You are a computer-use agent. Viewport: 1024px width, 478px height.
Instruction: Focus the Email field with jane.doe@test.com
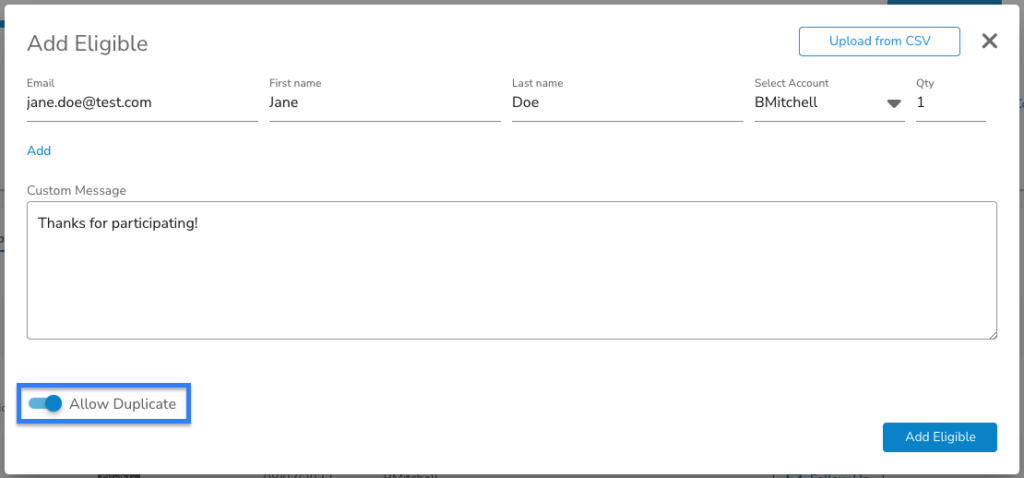click(142, 103)
